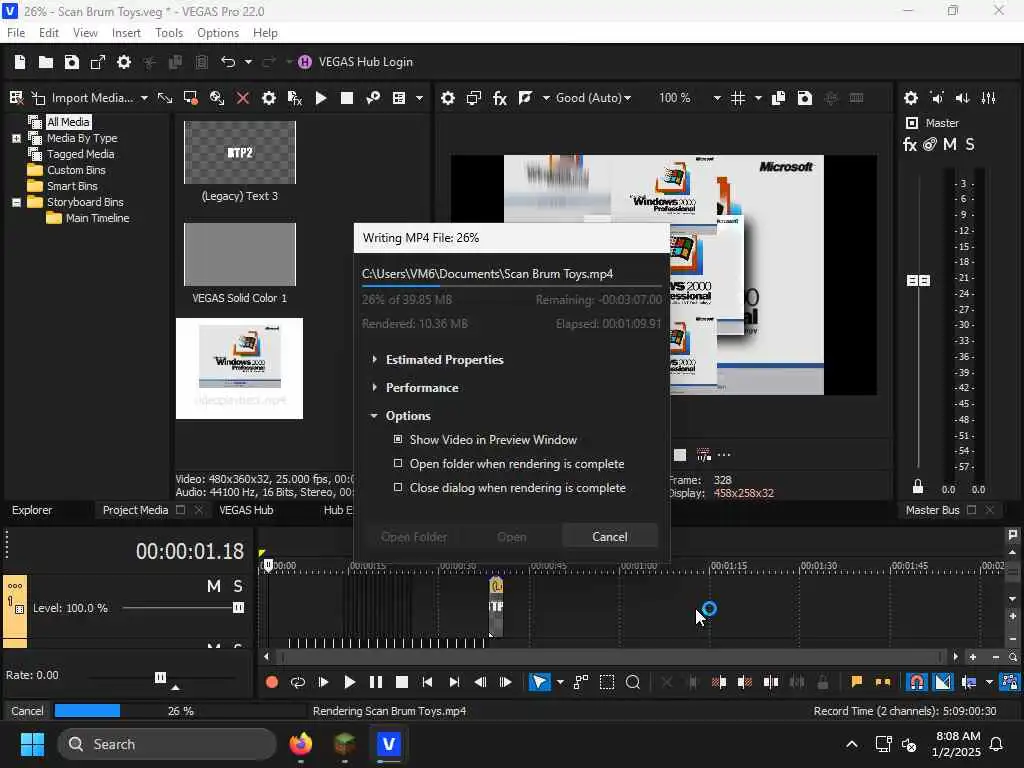This screenshot has height=768, width=1024.
Task: Open the Insert menu
Action: pyautogui.click(x=126, y=33)
